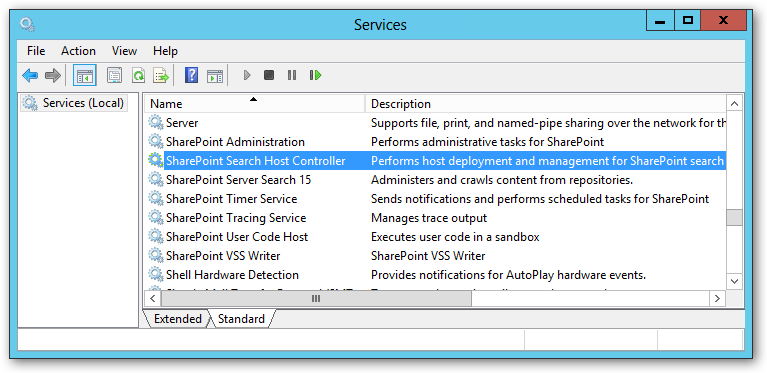The image size is (767, 373).
Task: Click 'Performs administrative tasks for SharePoint' description
Action: click(x=488, y=142)
